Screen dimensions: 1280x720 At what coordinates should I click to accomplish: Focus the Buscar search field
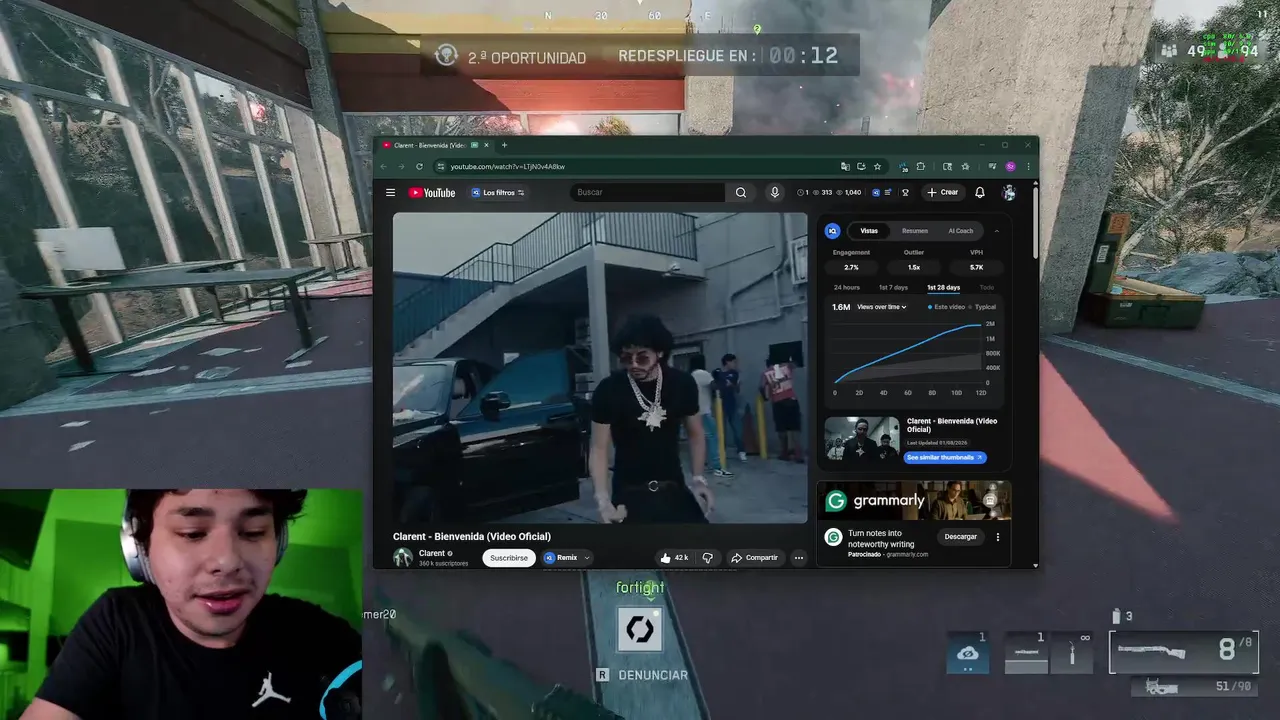[649, 192]
